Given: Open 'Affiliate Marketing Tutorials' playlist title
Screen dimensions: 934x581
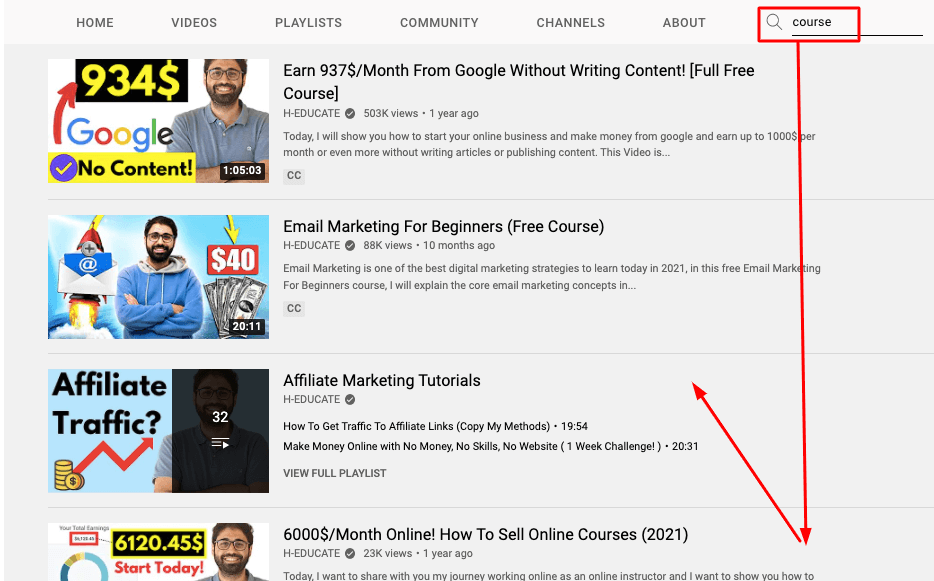Looking at the screenshot, I should (x=382, y=380).
